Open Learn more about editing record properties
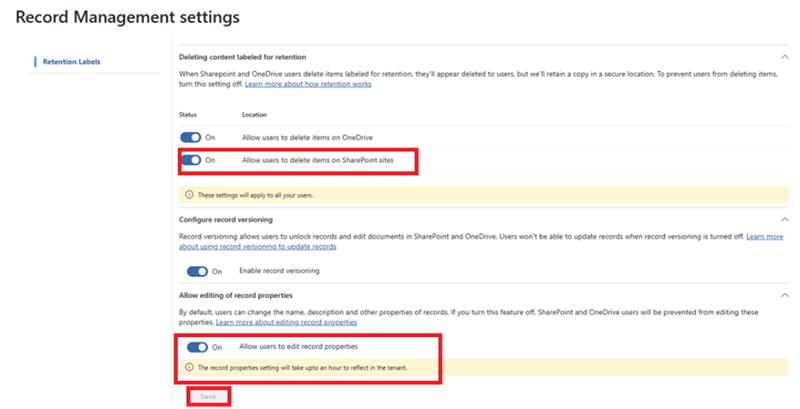This screenshot has height=409, width=800. pyautogui.click(x=286, y=322)
